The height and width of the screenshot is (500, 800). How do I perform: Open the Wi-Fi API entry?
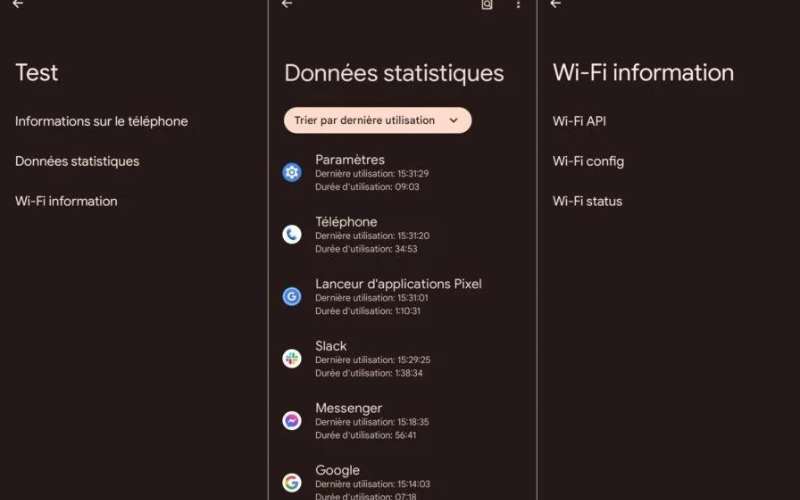tap(579, 121)
